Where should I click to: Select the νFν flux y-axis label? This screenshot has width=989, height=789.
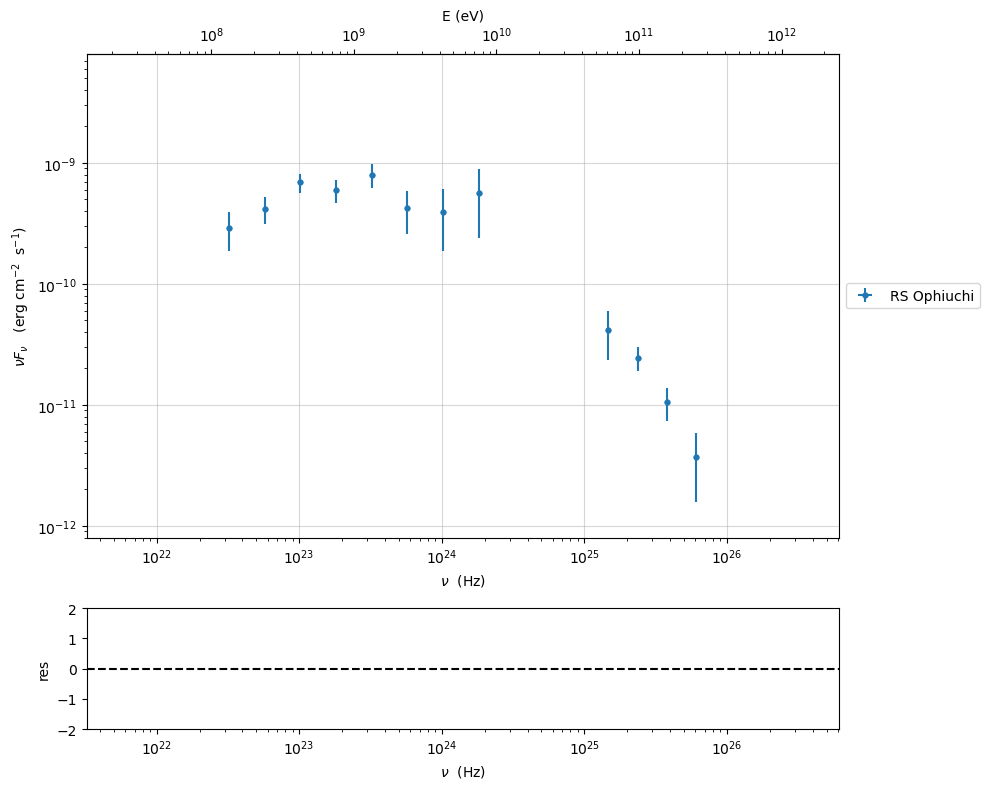(19, 296)
